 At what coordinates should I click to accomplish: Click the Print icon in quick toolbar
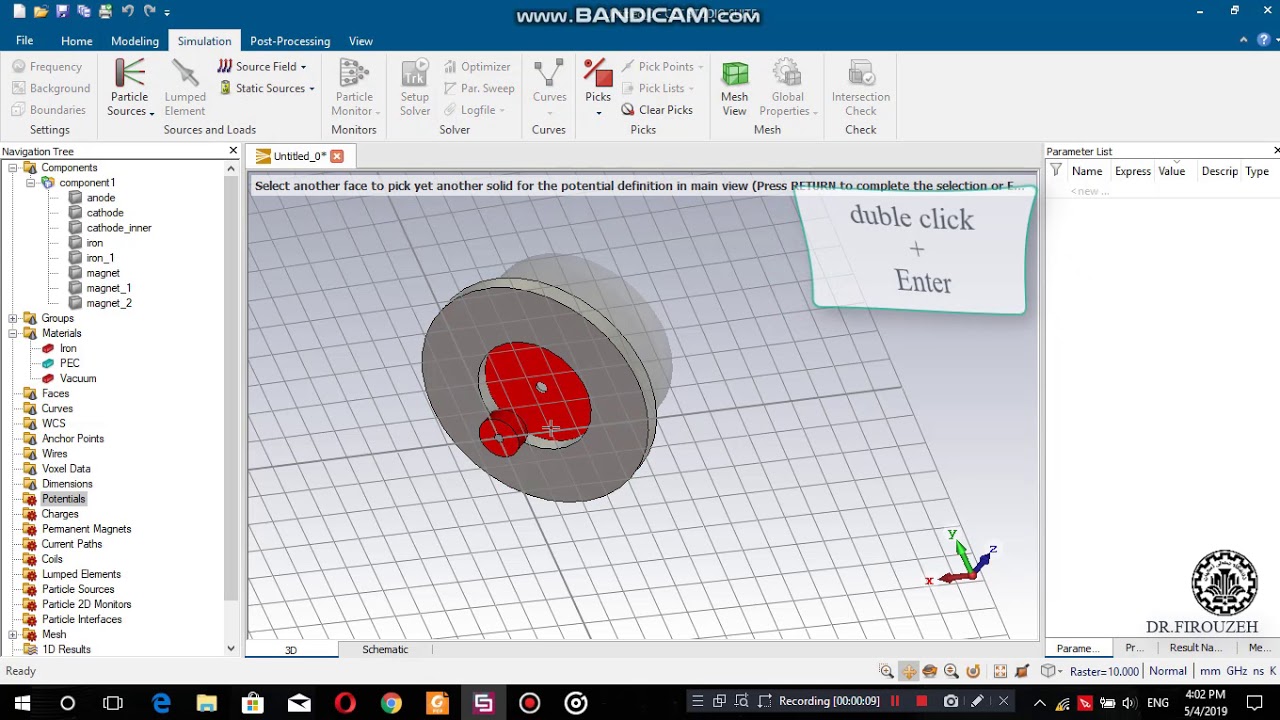click(105, 11)
